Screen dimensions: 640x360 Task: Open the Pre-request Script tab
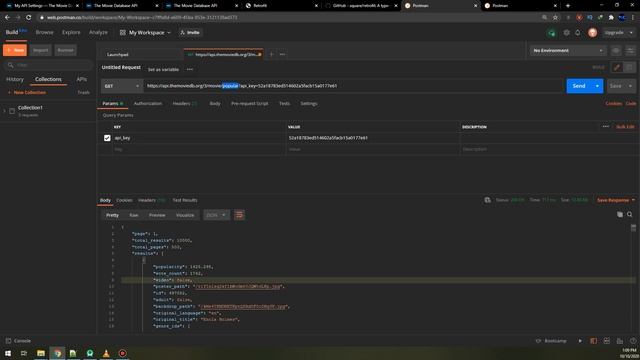click(x=249, y=104)
